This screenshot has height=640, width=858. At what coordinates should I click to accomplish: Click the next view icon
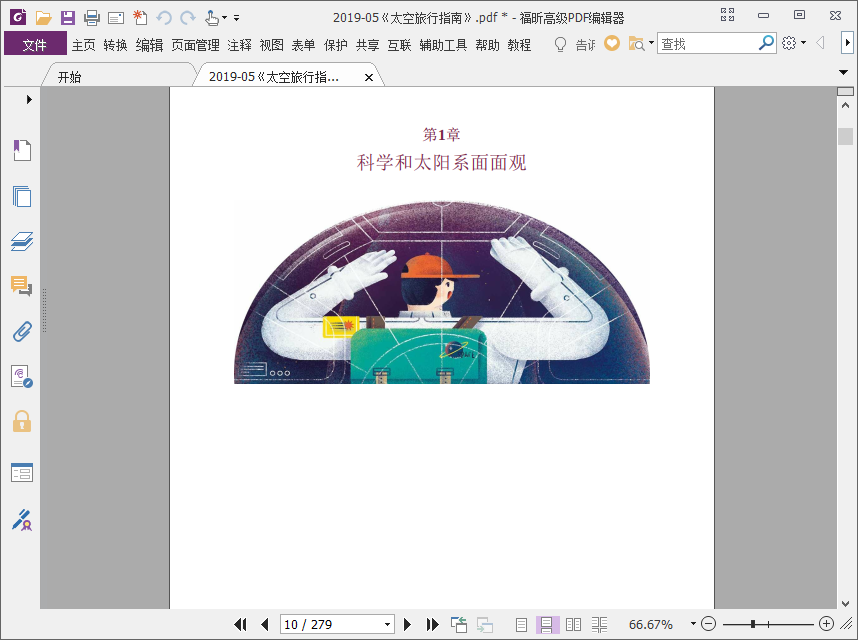484,624
